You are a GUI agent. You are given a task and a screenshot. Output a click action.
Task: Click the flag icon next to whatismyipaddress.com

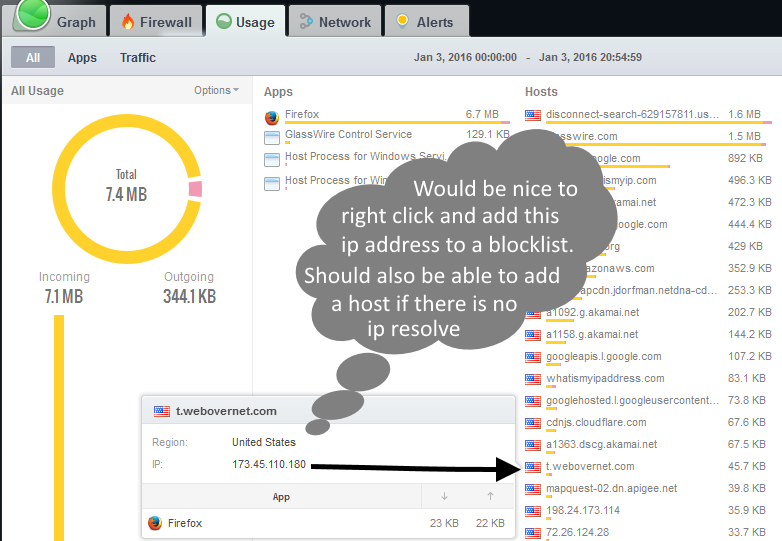(533, 379)
